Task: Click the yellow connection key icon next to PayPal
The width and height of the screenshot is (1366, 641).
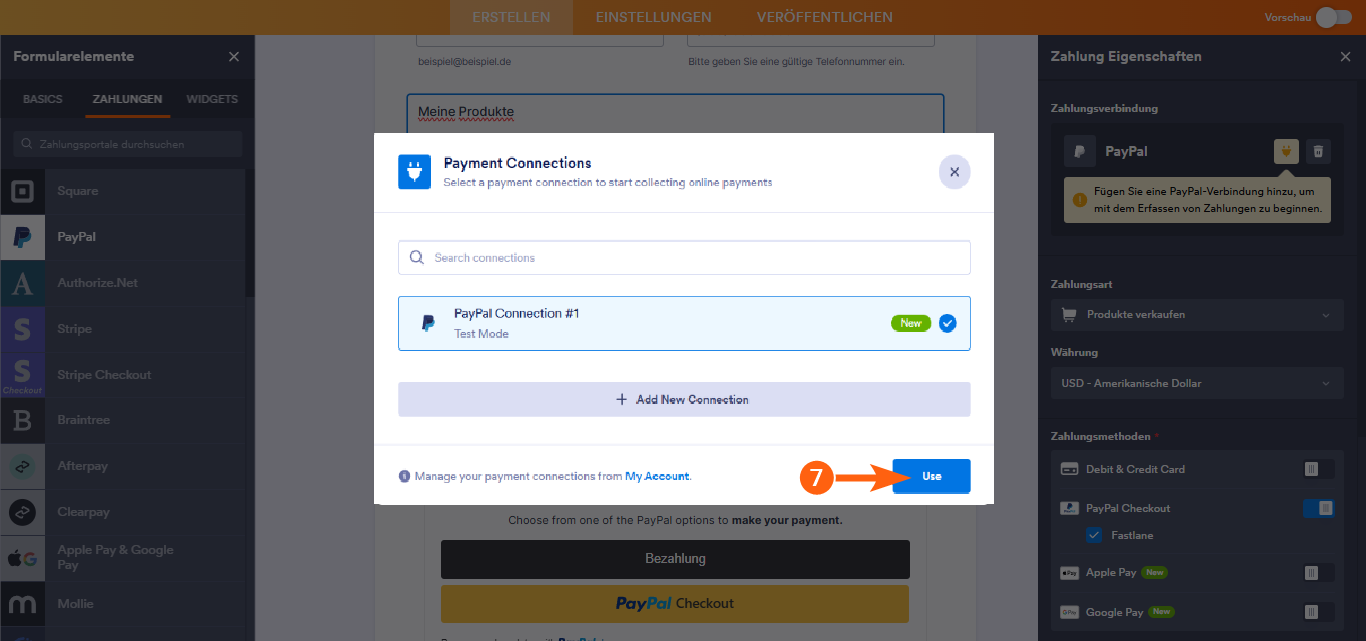Action: click(x=1285, y=151)
